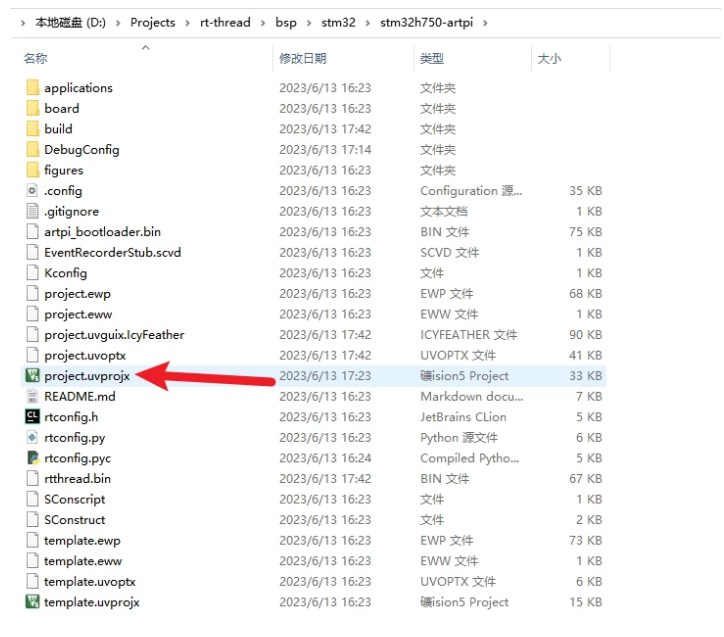Expand chevron before 本地磁盘 (D:) breadcrumb

click(23, 23)
